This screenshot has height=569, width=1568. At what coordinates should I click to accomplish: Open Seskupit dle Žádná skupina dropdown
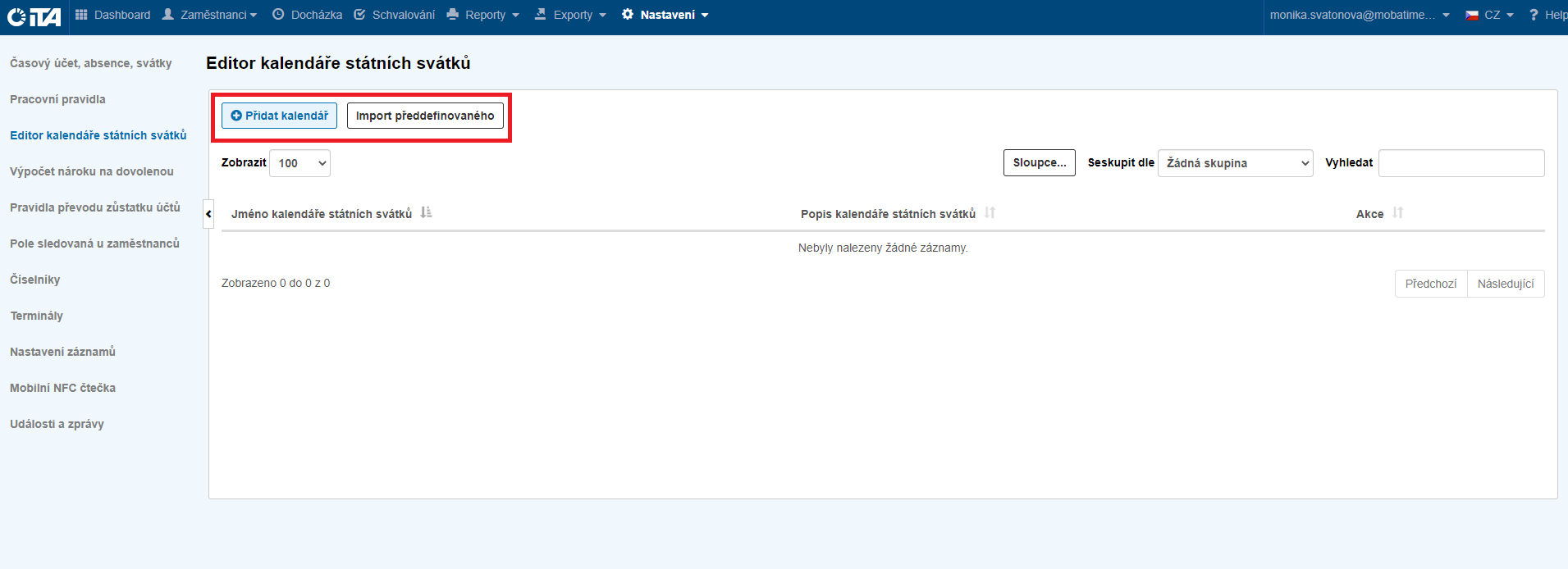[1235, 163]
